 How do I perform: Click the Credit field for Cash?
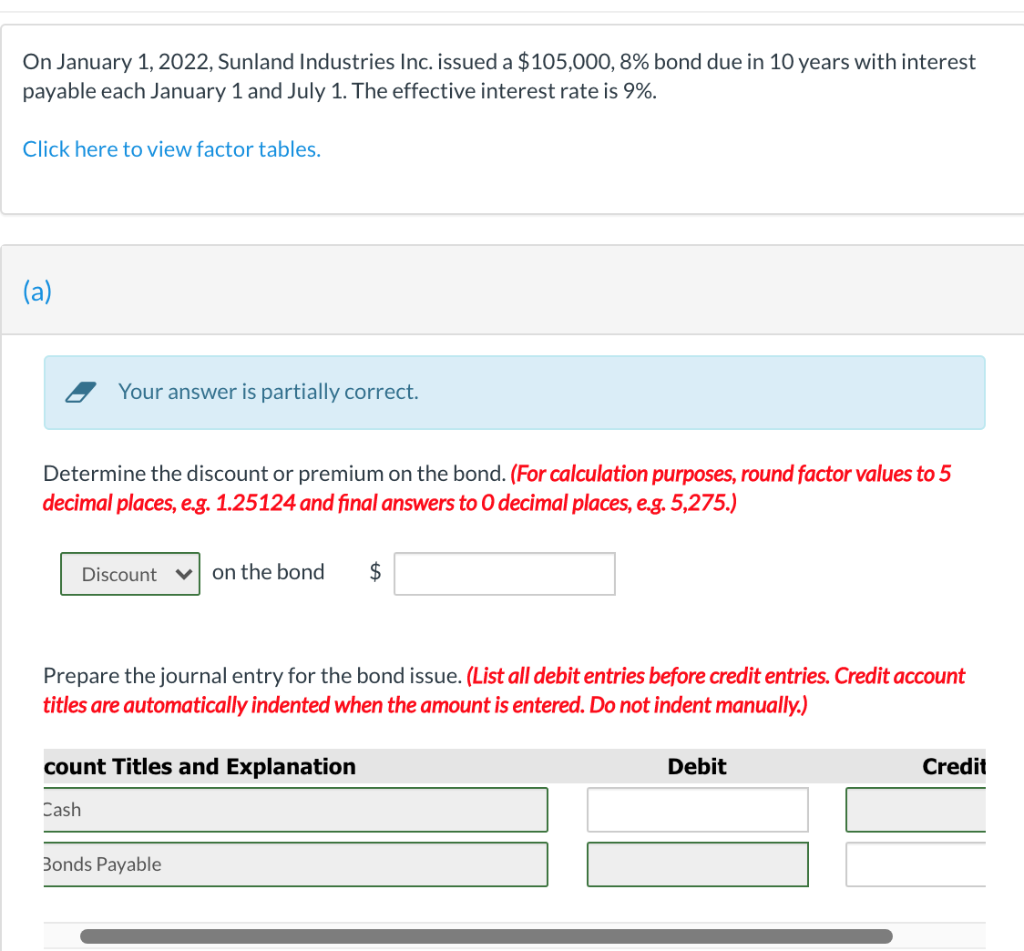pos(916,810)
